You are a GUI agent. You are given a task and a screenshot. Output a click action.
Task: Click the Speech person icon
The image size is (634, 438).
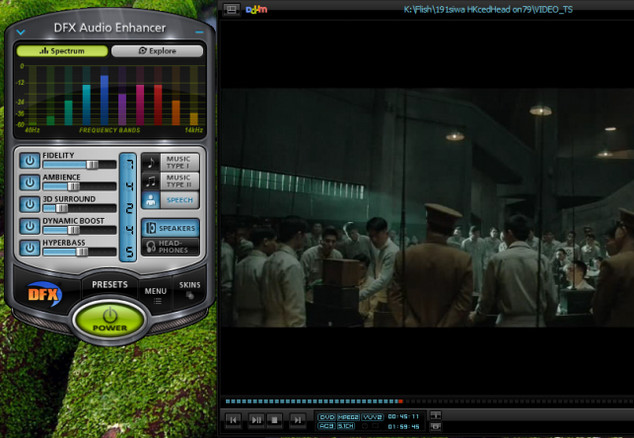click(x=151, y=200)
